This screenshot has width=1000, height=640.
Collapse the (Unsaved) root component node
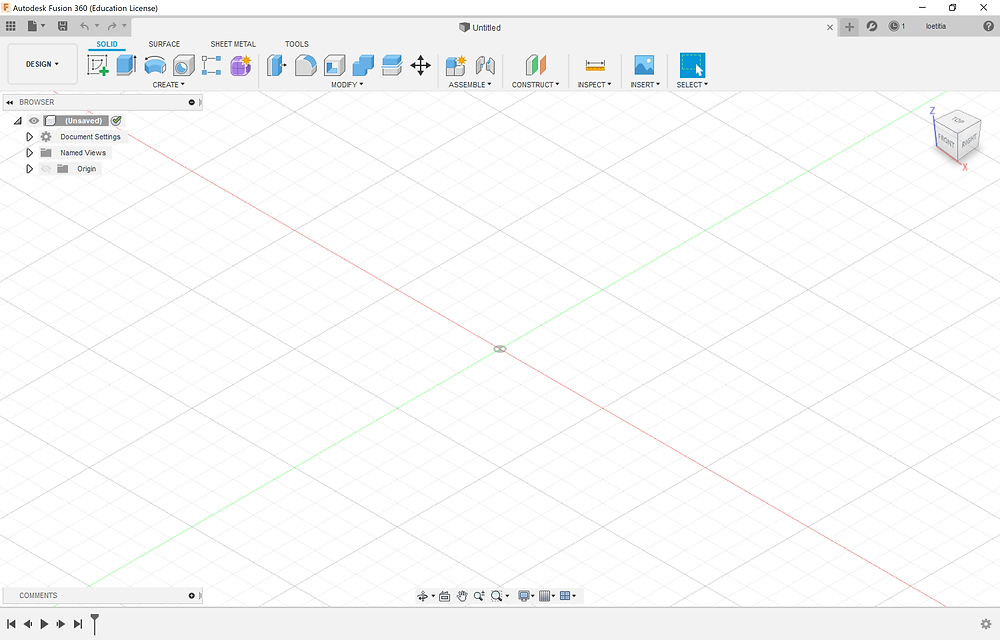pos(18,120)
